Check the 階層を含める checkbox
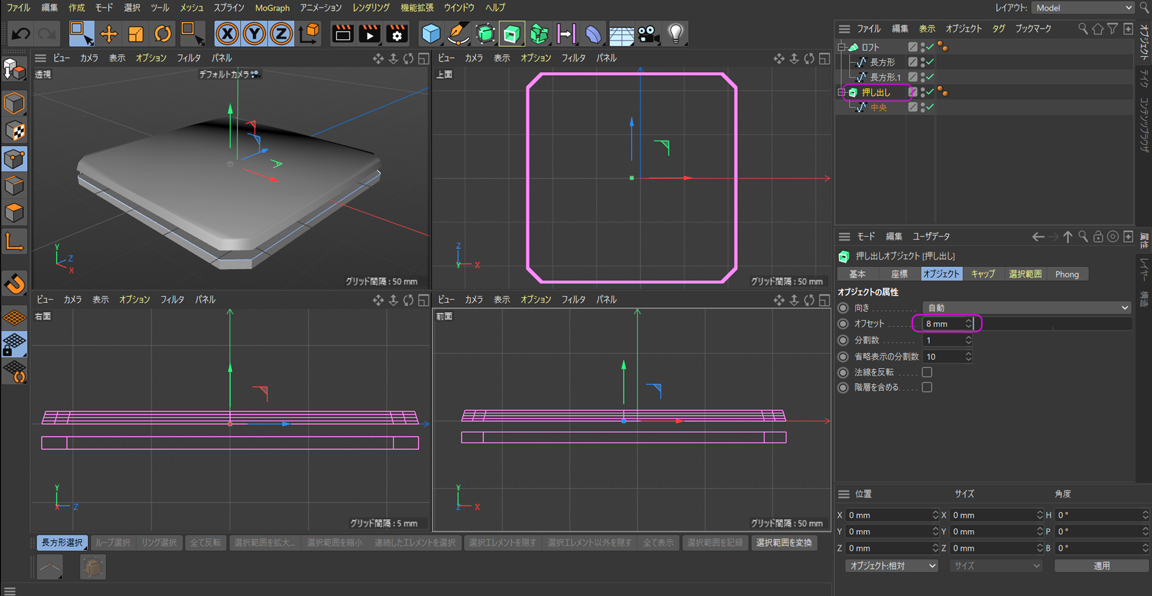 [x=927, y=387]
